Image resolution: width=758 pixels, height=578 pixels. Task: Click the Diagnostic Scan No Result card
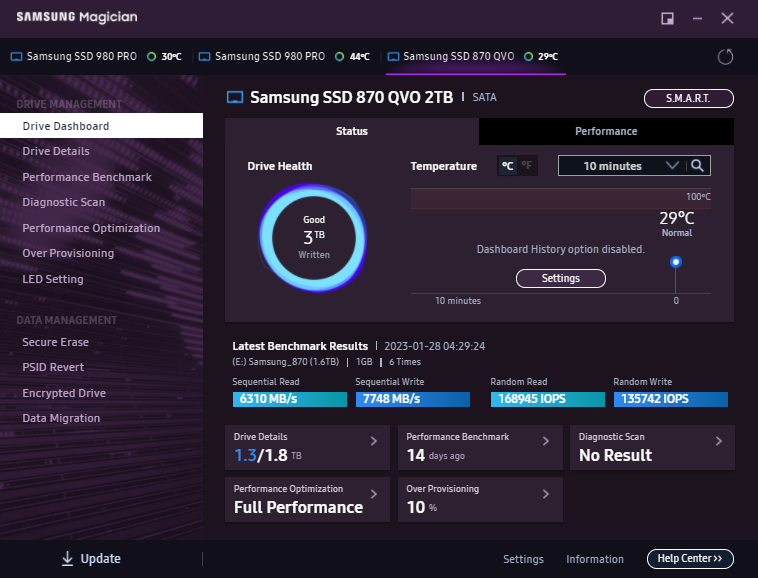tap(653, 448)
